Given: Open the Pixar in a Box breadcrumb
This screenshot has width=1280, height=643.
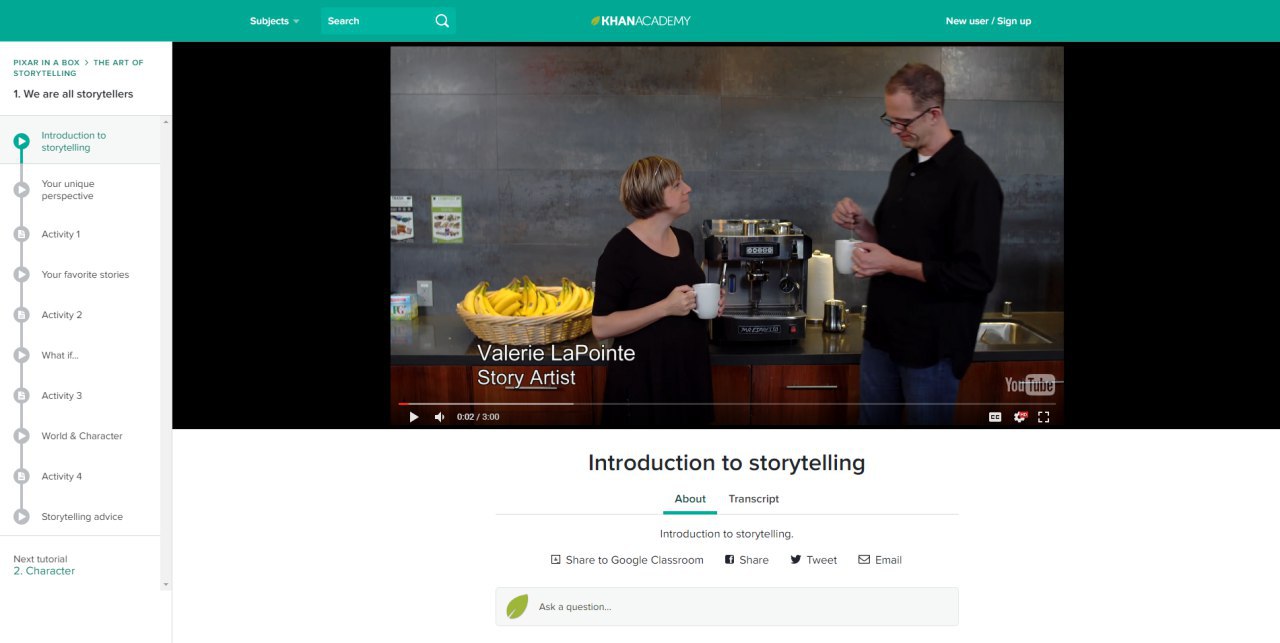Looking at the screenshot, I should tap(46, 63).
